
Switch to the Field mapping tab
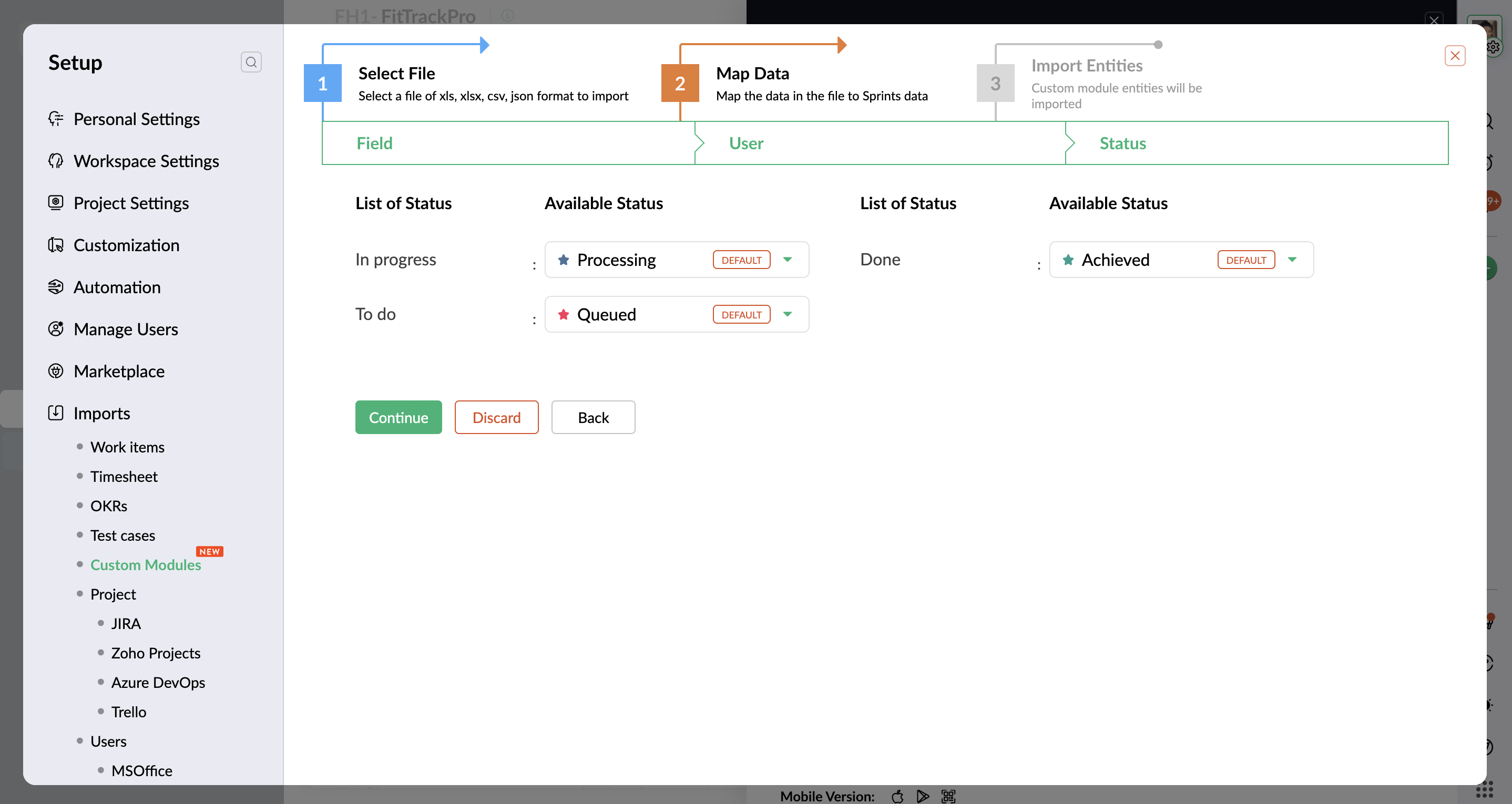pos(374,143)
